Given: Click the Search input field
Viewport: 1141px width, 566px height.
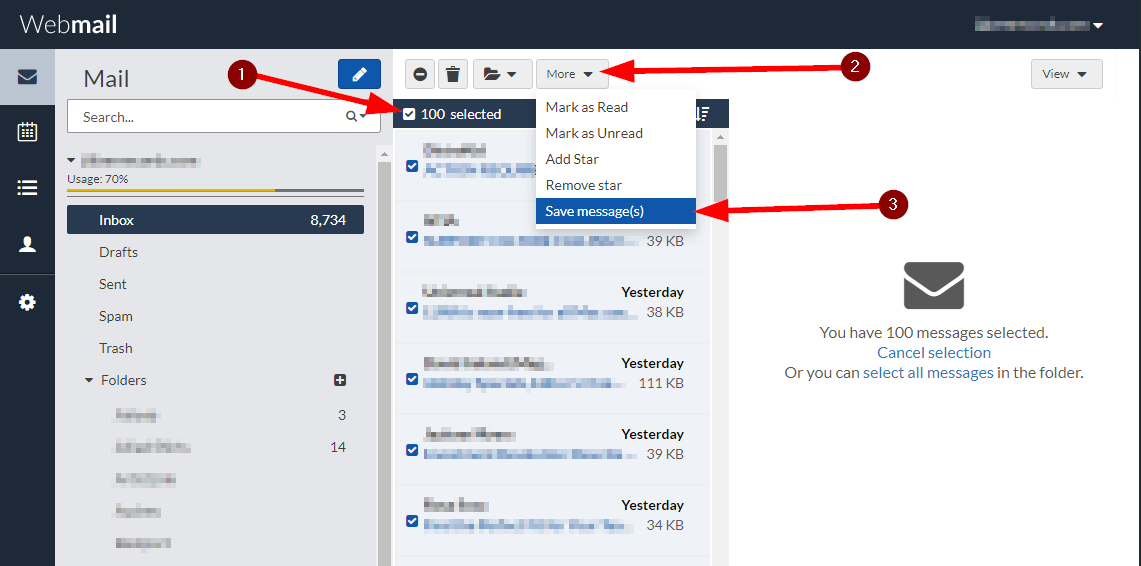Looking at the screenshot, I should click(x=205, y=117).
